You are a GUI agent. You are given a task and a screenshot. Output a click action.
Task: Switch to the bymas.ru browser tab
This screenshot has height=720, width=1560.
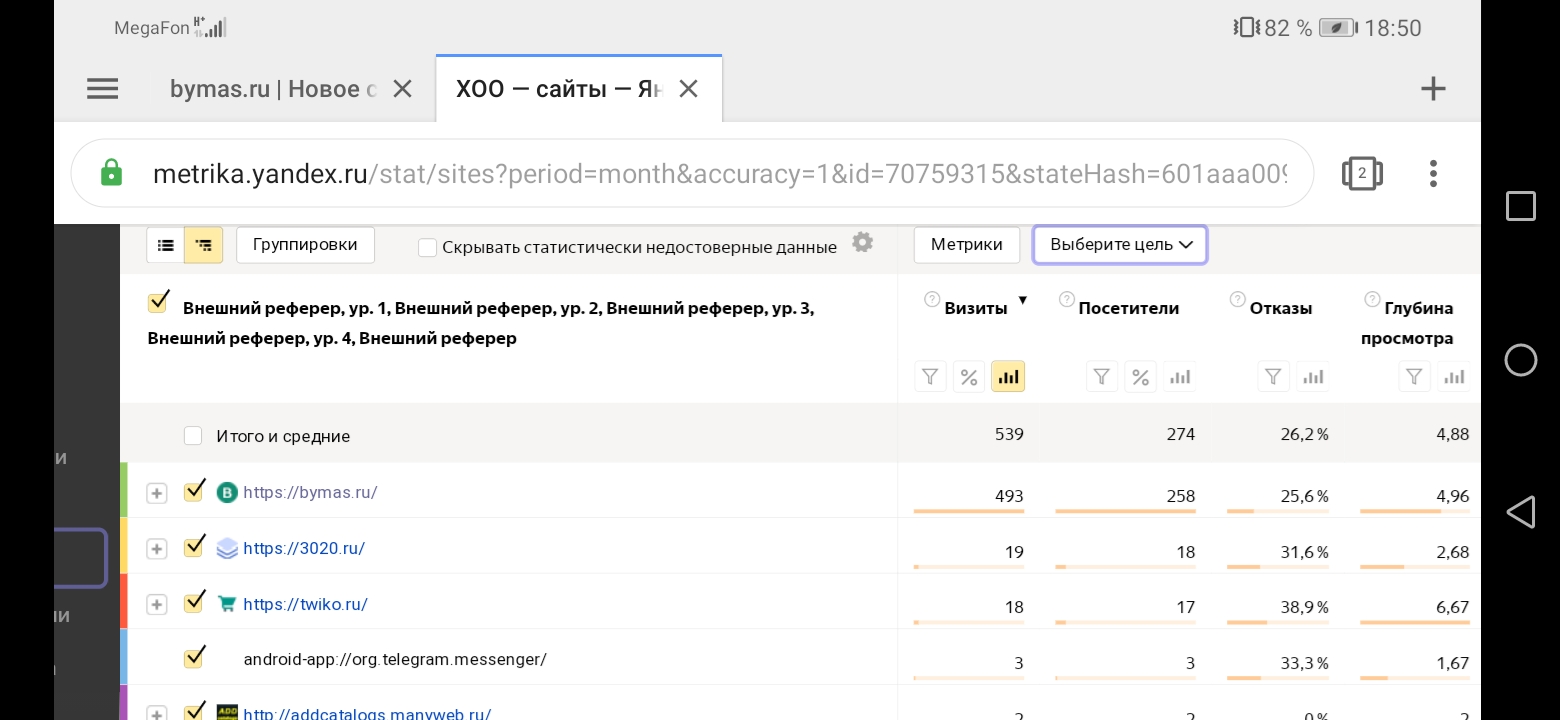tap(274, 89)
